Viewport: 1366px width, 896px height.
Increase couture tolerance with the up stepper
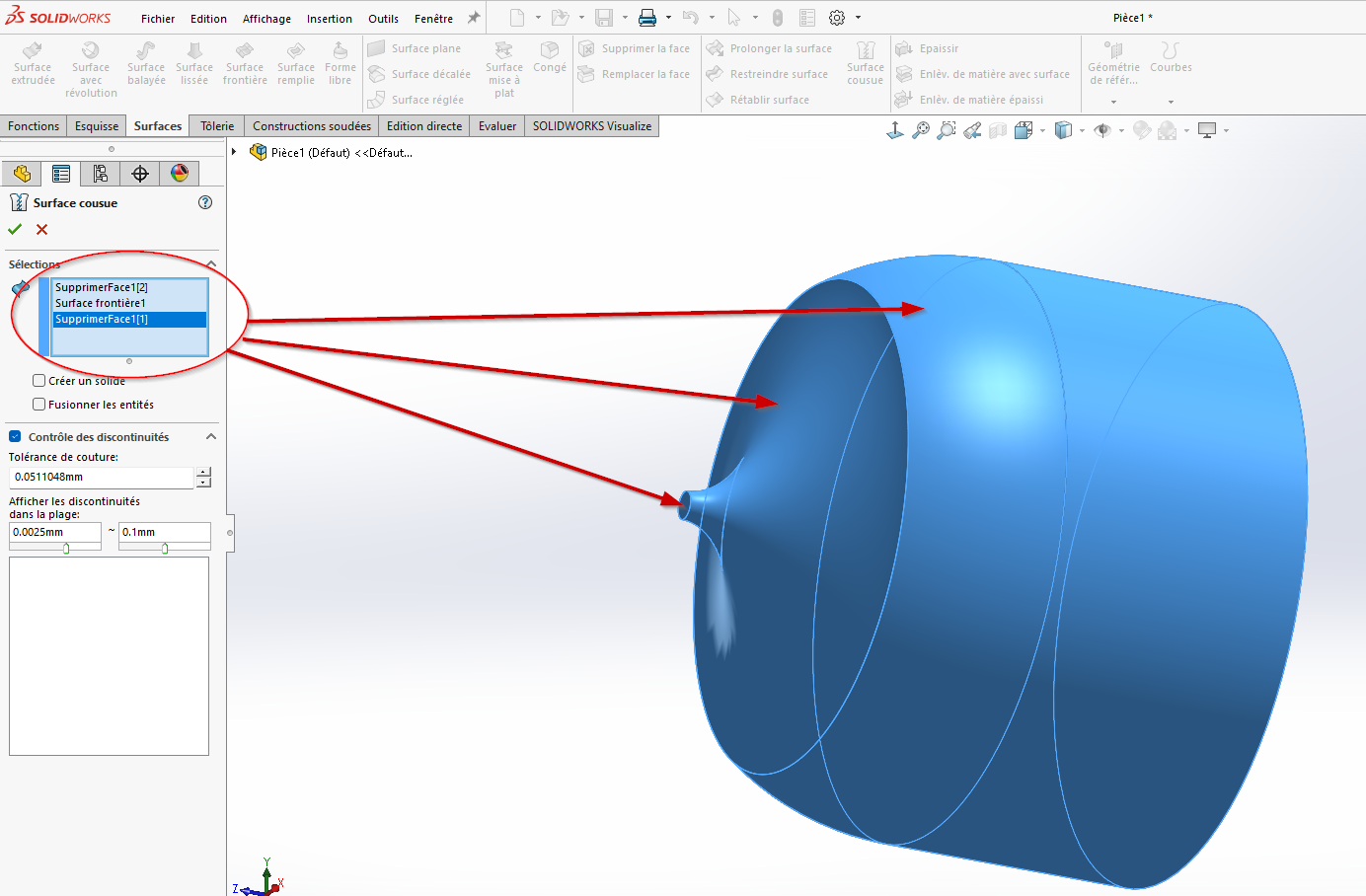[203, 473]
